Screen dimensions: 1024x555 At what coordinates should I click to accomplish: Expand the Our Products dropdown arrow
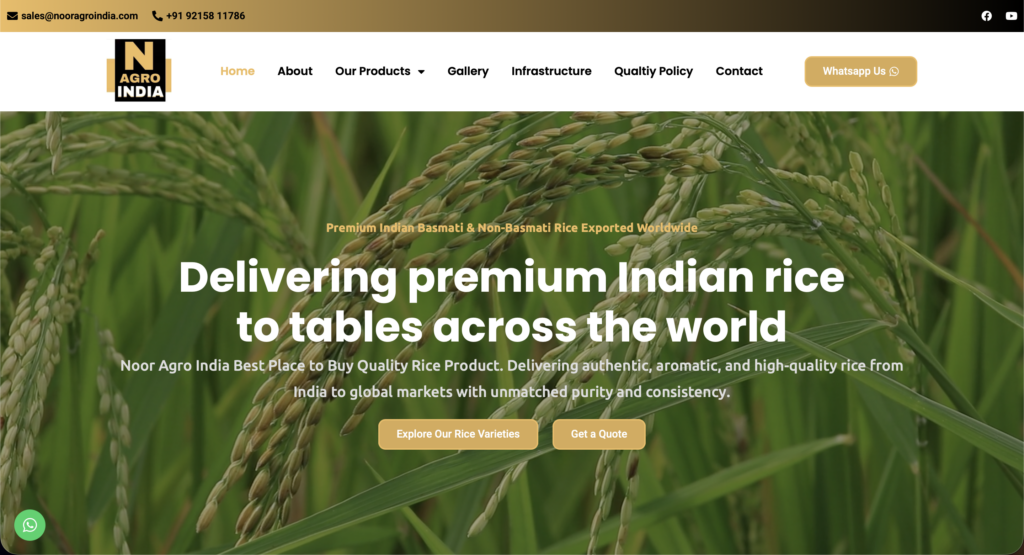point(421,72)
